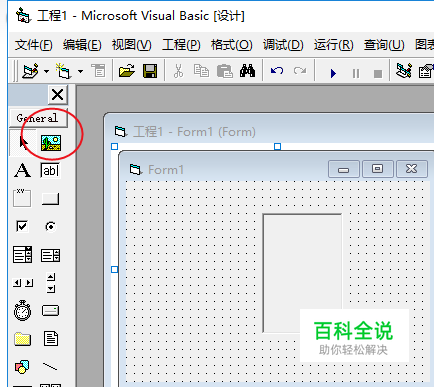Click the Open Project folder icon
The height and width of the screenshot is (387, 434).
pyautogui.click(x=127, y=71)
